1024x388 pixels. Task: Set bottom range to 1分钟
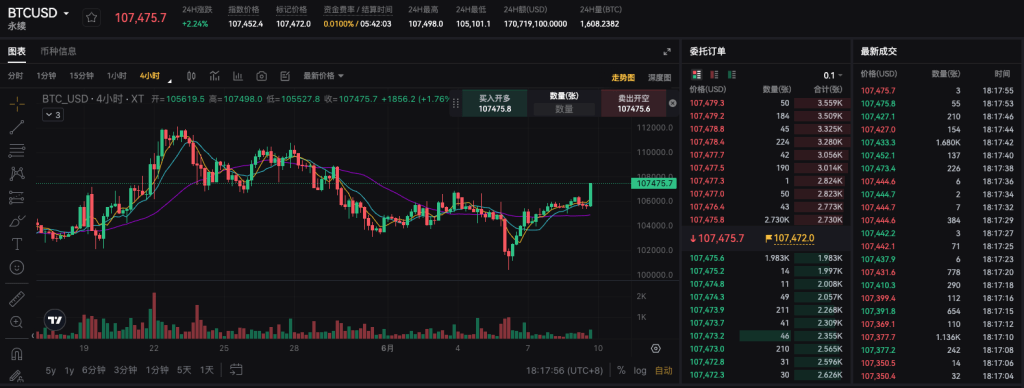(157, 370)
